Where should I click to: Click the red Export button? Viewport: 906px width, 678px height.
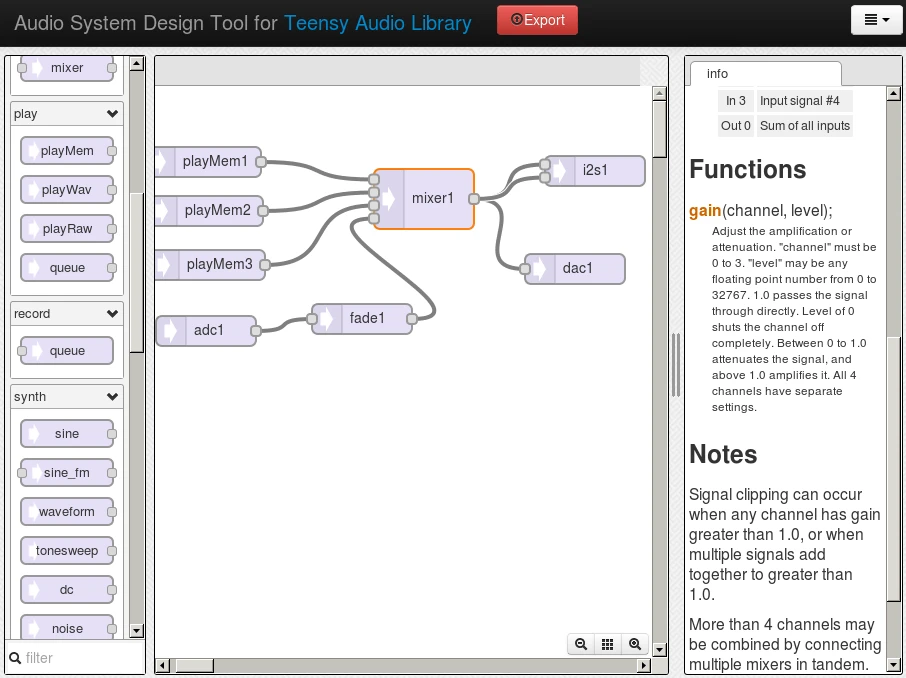[537, 20]
